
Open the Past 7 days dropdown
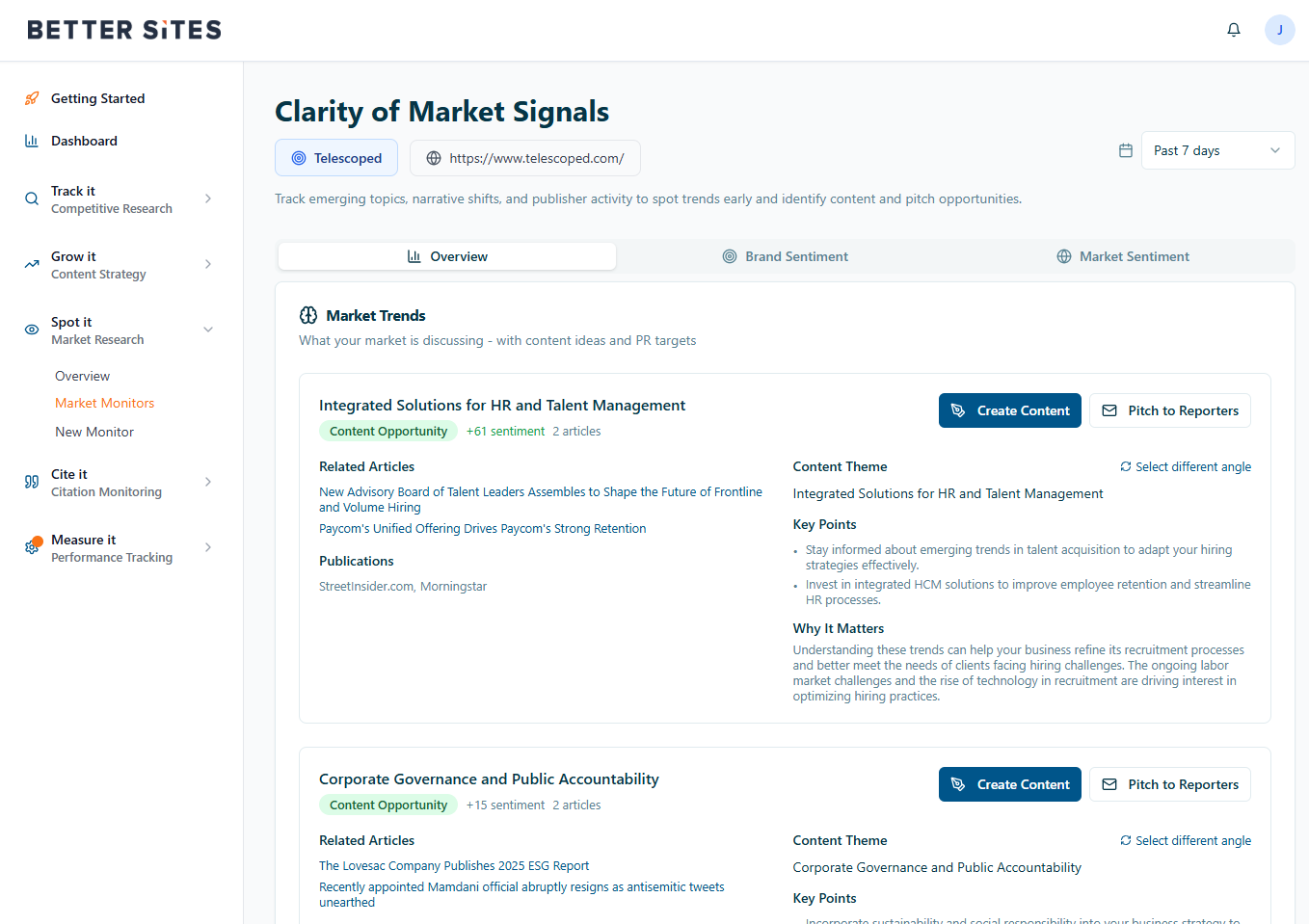(x=1217, y=150)
